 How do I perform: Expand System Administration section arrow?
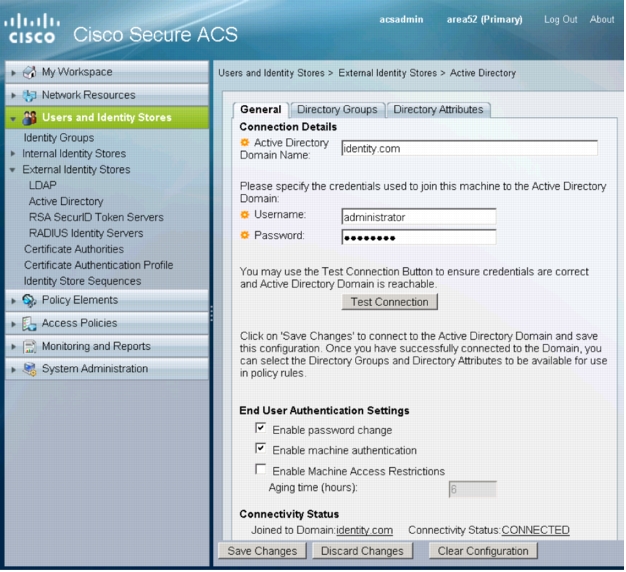pyautogui.click(x=13, y=369)
